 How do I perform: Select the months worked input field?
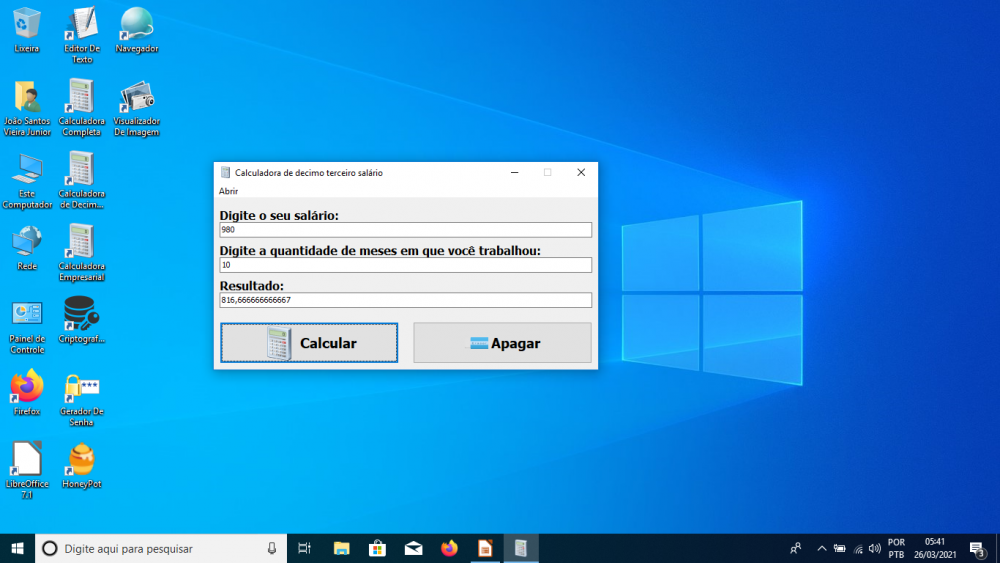coord(405,265)
